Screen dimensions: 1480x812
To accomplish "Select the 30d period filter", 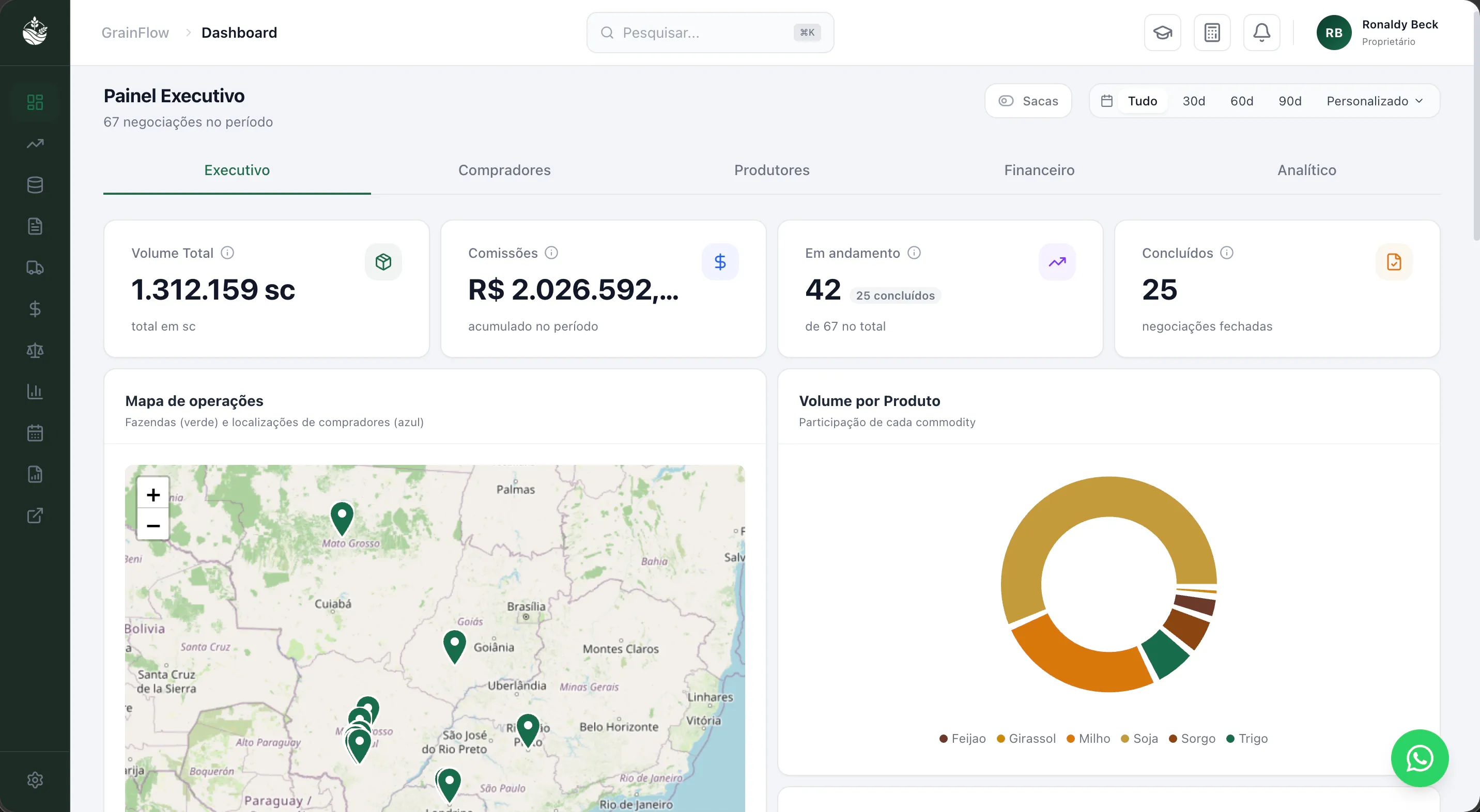I will 1194,101.
